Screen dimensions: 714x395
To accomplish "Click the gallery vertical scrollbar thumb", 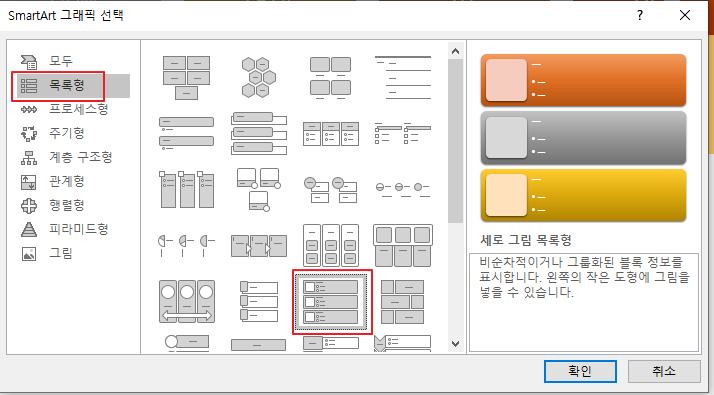I will click(455, 141).
